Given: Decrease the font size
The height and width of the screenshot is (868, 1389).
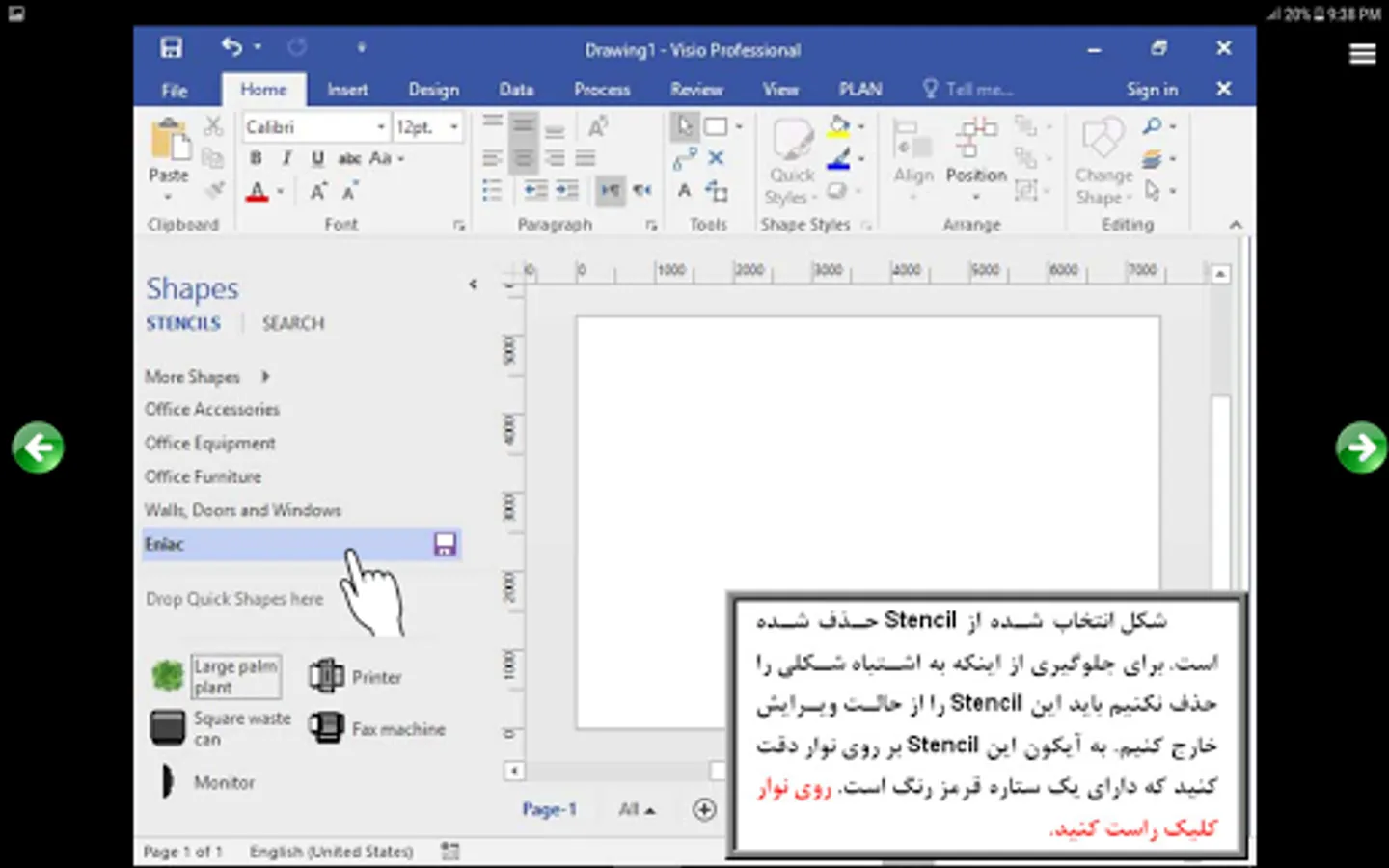Looking at the screenshot, I should click(349, 191).
